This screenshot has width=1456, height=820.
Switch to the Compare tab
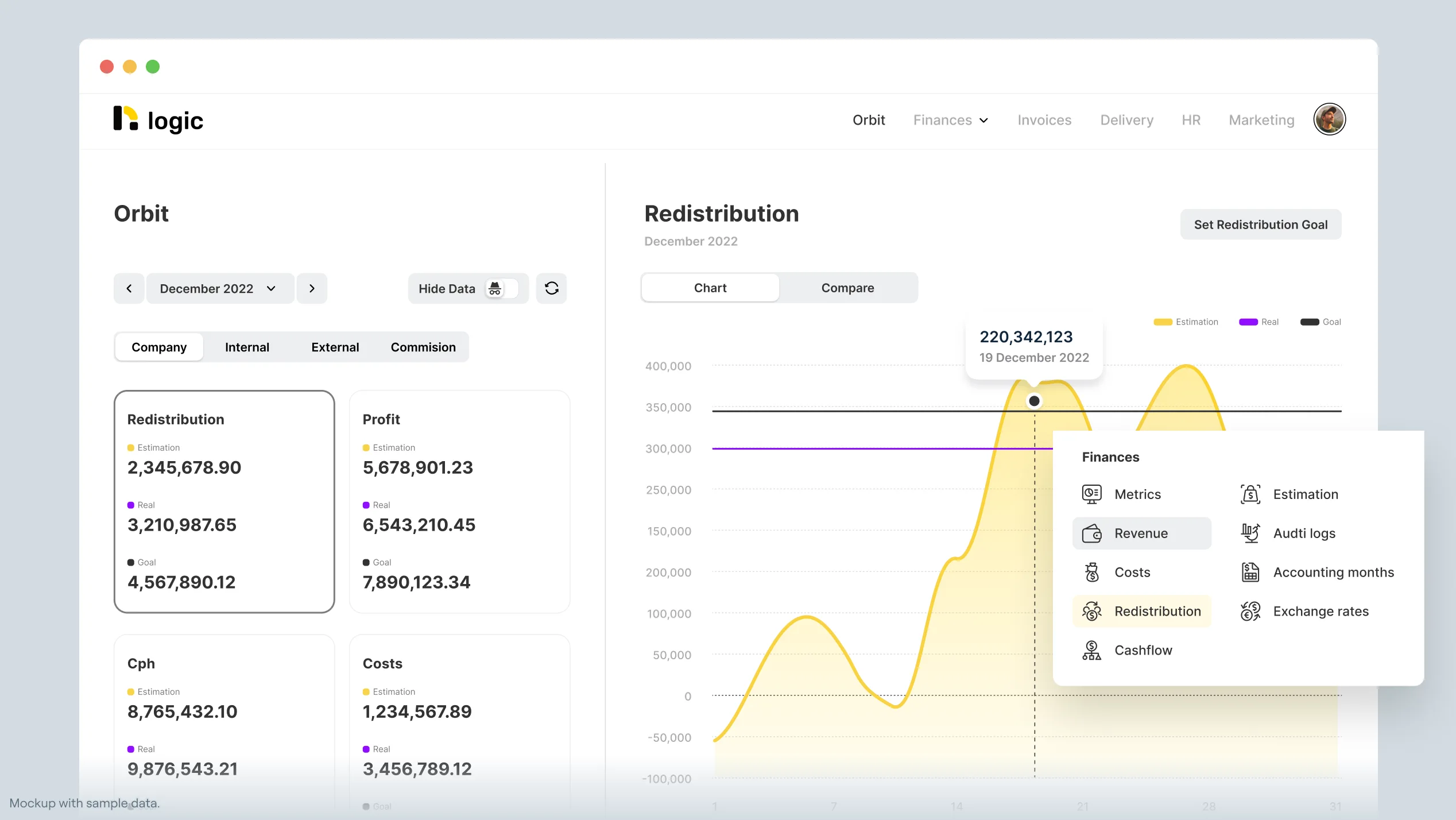click(847, 288)
